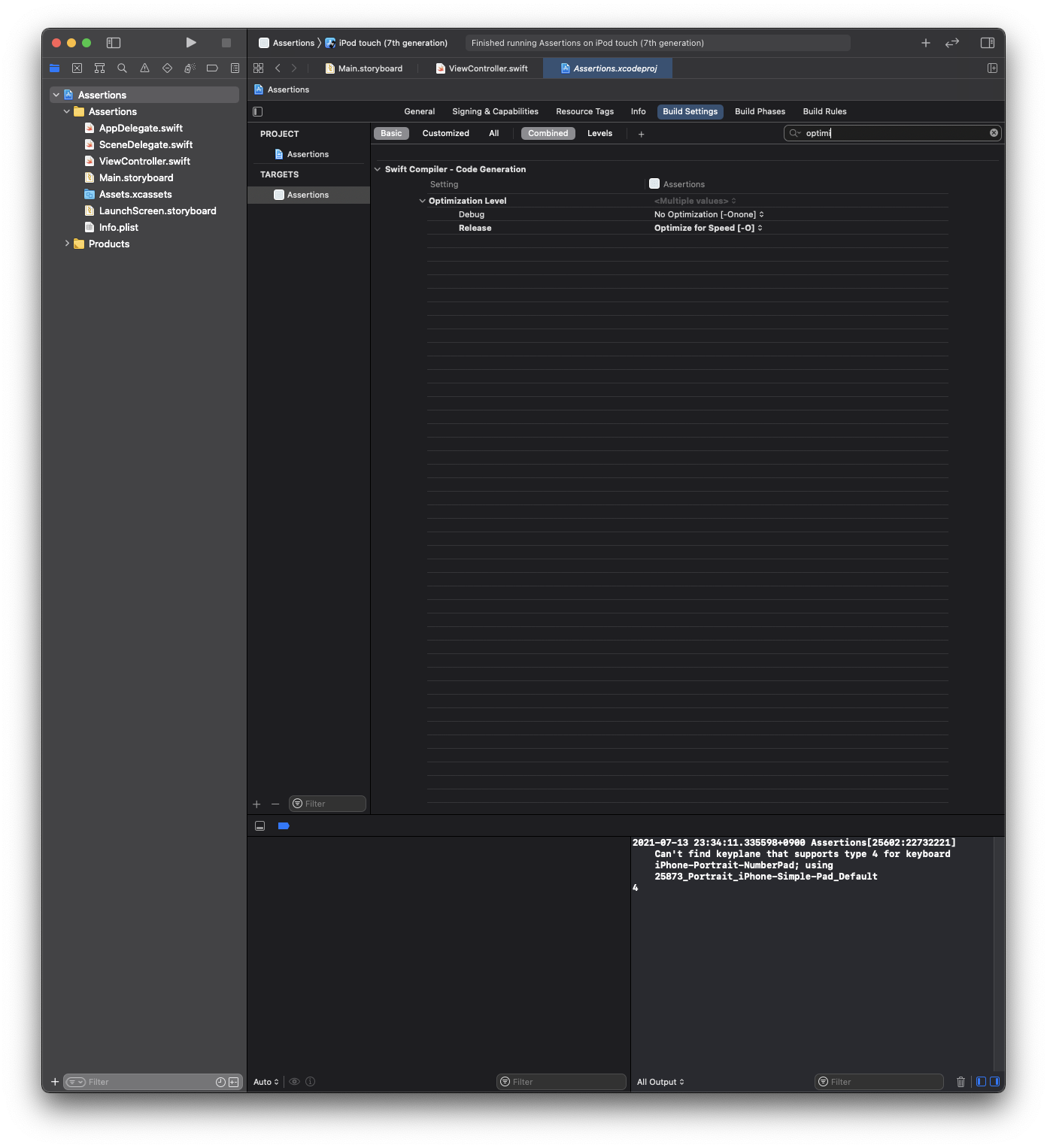Open the Build Rules tab
This screenshot has width=1047, height=1148.
coord(825,111)
